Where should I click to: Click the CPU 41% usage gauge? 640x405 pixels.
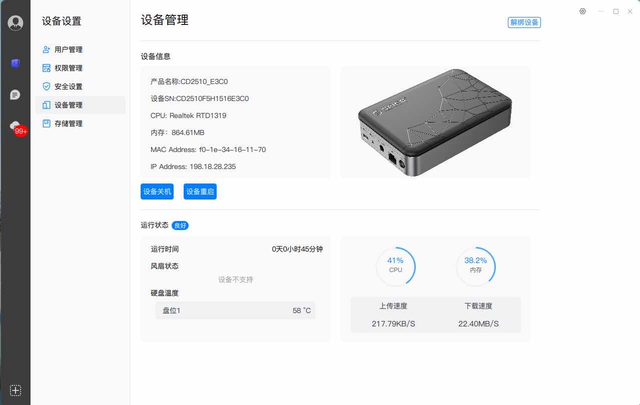click(x=396, y=266)
